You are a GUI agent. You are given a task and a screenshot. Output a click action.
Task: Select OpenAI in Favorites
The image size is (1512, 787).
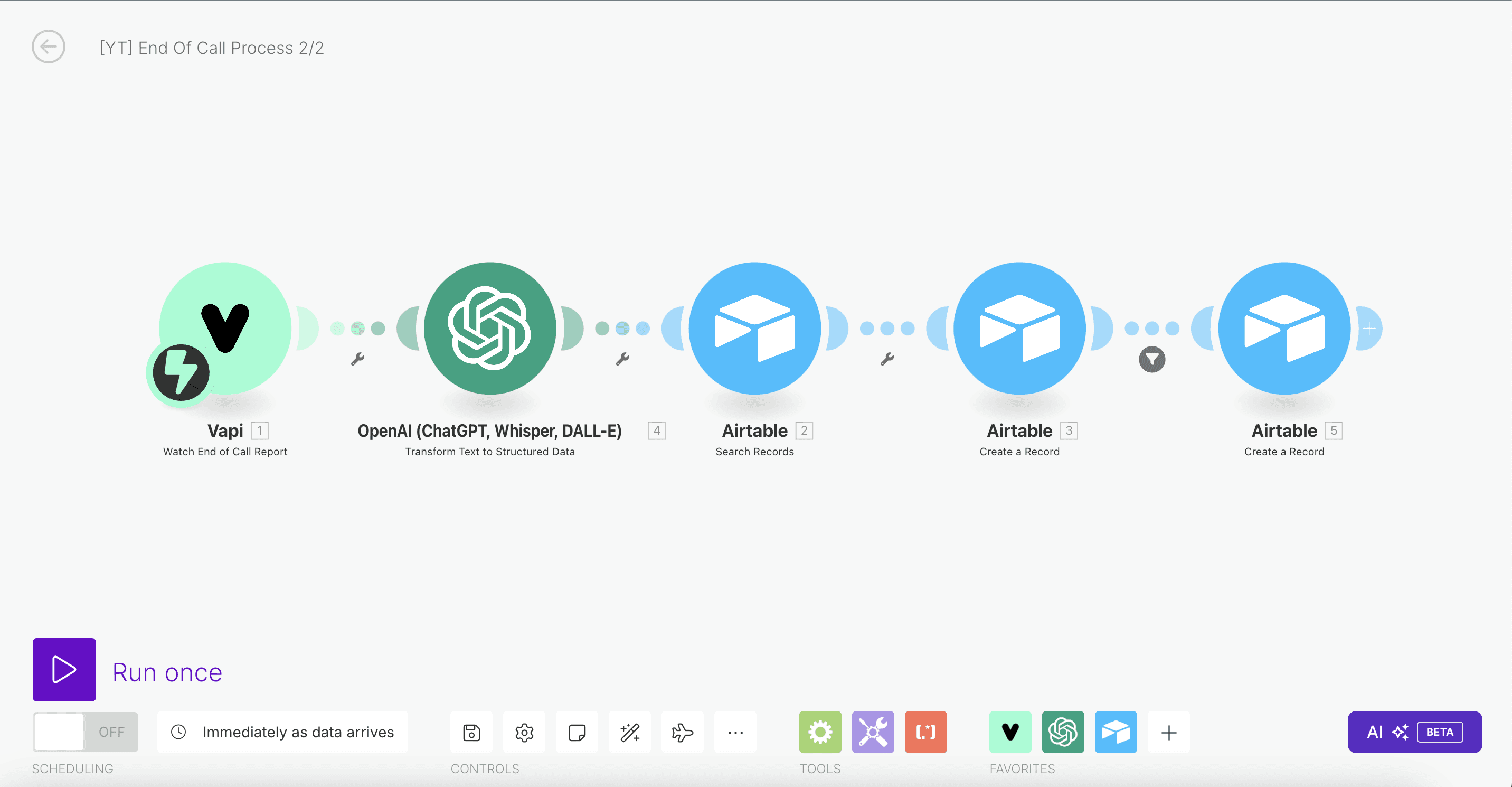click(1063, 732)
